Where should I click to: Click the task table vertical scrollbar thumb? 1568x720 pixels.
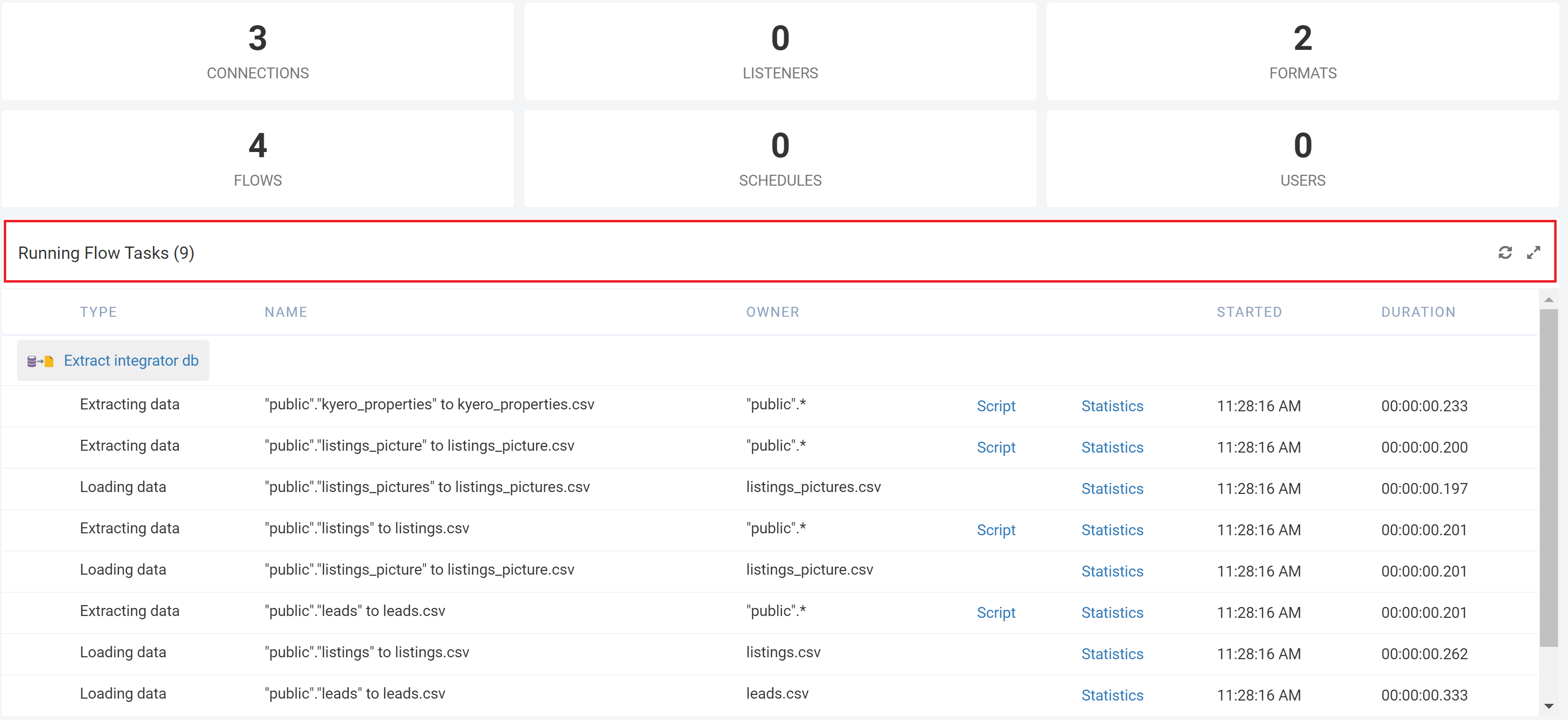tap(1549, 478)
